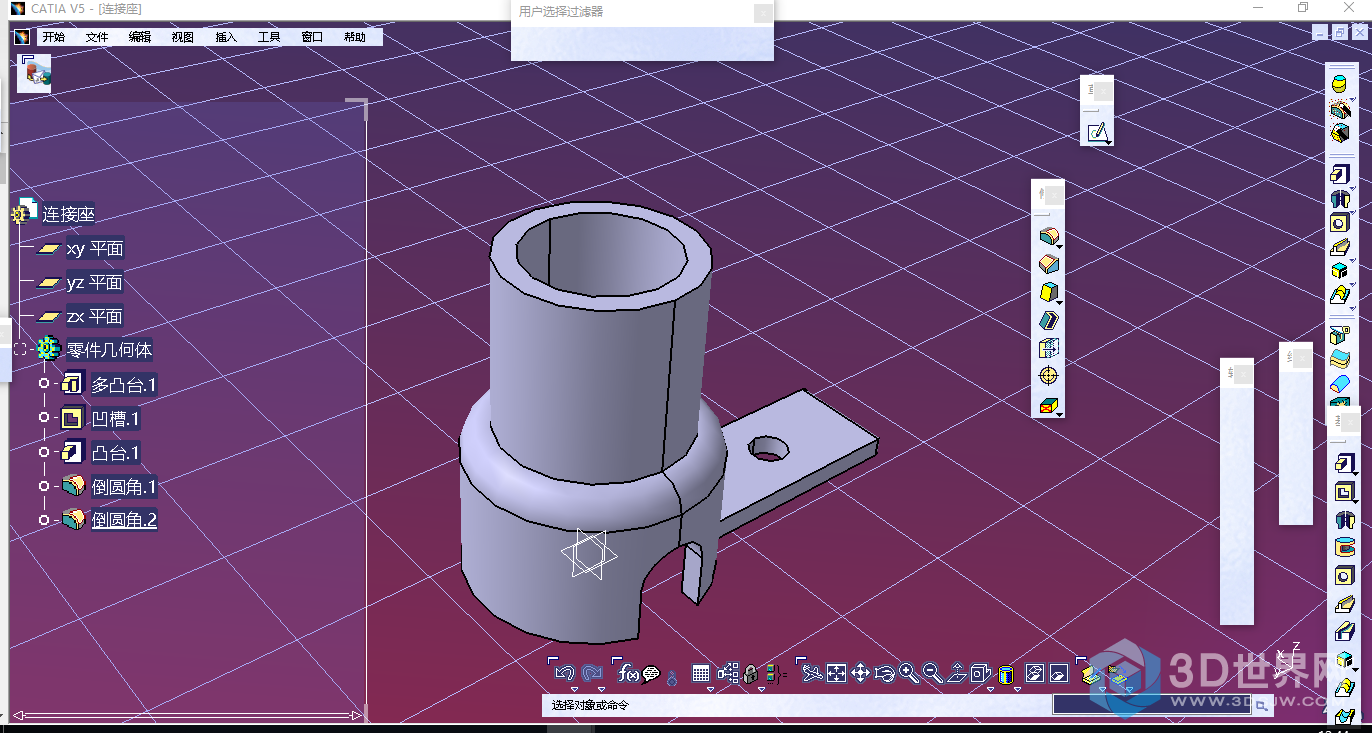Select the Slot tool

pos(1345,631)
